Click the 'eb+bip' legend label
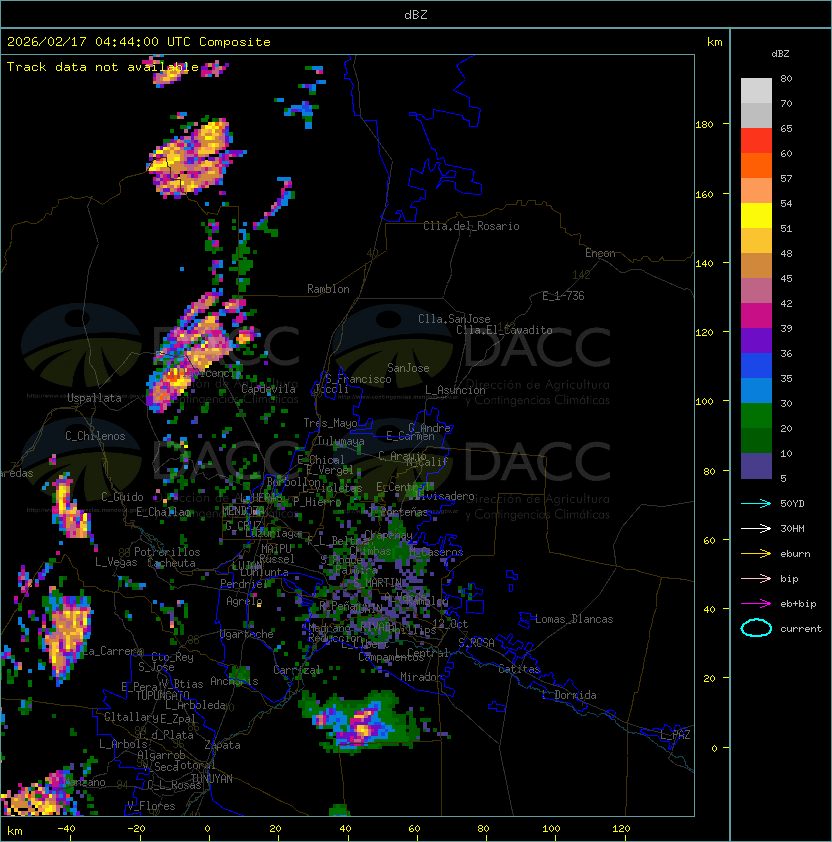Viewport: 832px width, 842px height. point(798,604)
